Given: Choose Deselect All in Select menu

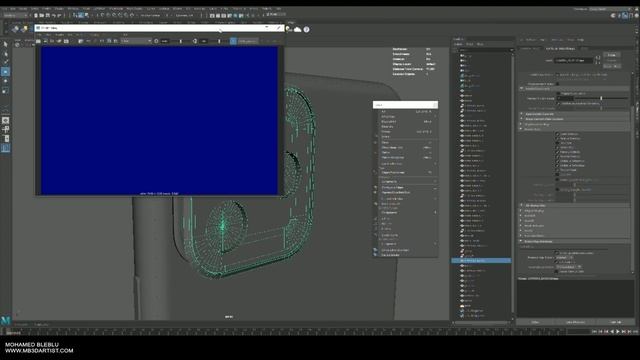Looking at the screenshot, I should click(x=407, y=122).
